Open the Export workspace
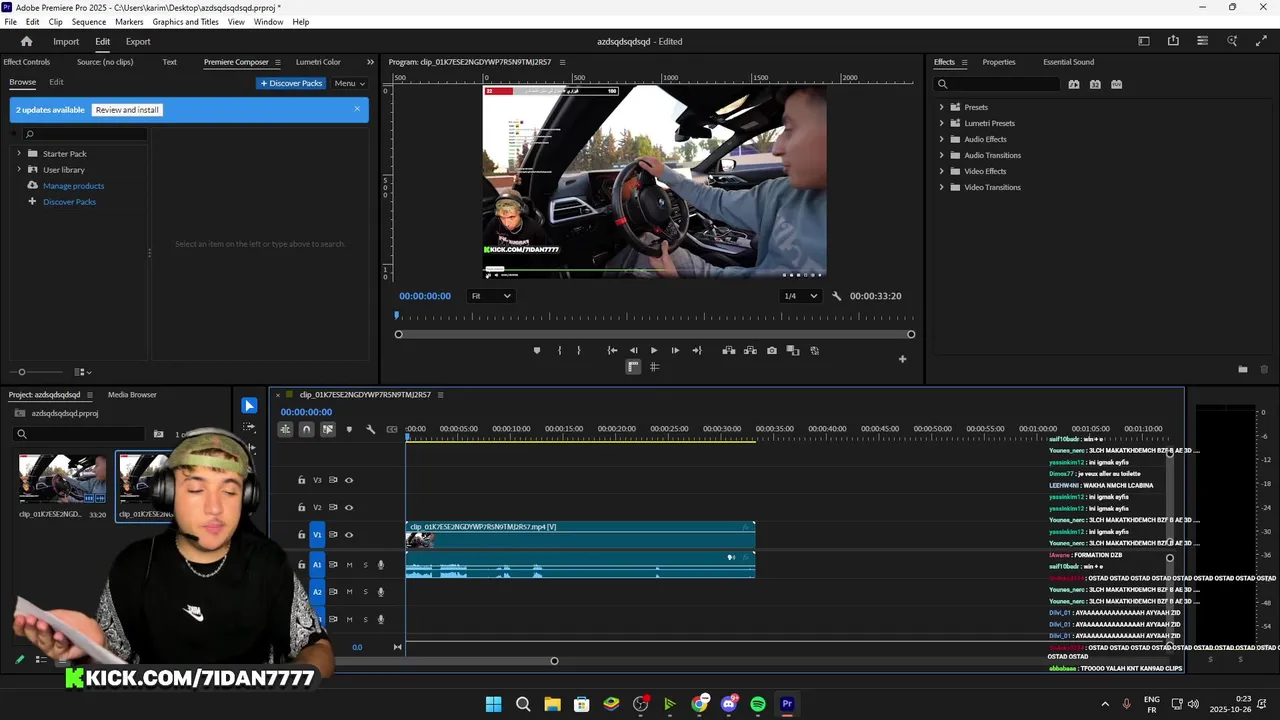 click(x=138, y=41)
